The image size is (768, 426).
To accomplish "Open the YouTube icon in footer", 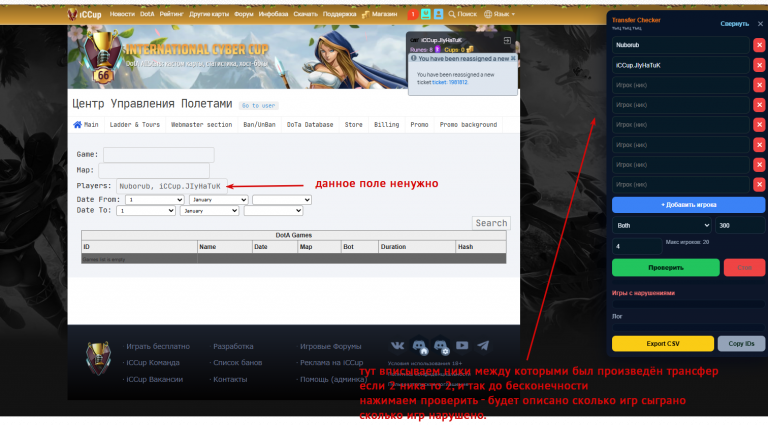I will [462, 346].
